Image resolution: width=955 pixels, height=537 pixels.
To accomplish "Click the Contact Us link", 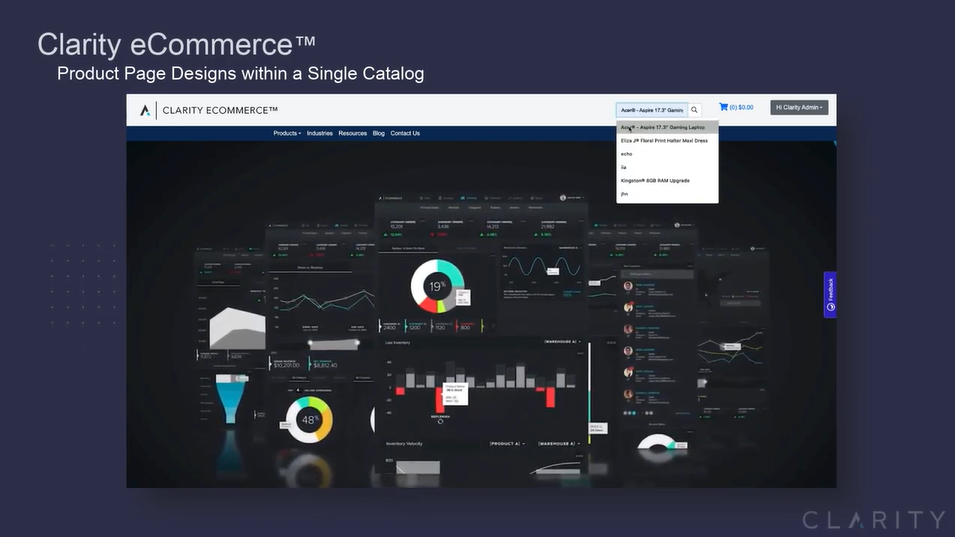I will coord(405,133).
